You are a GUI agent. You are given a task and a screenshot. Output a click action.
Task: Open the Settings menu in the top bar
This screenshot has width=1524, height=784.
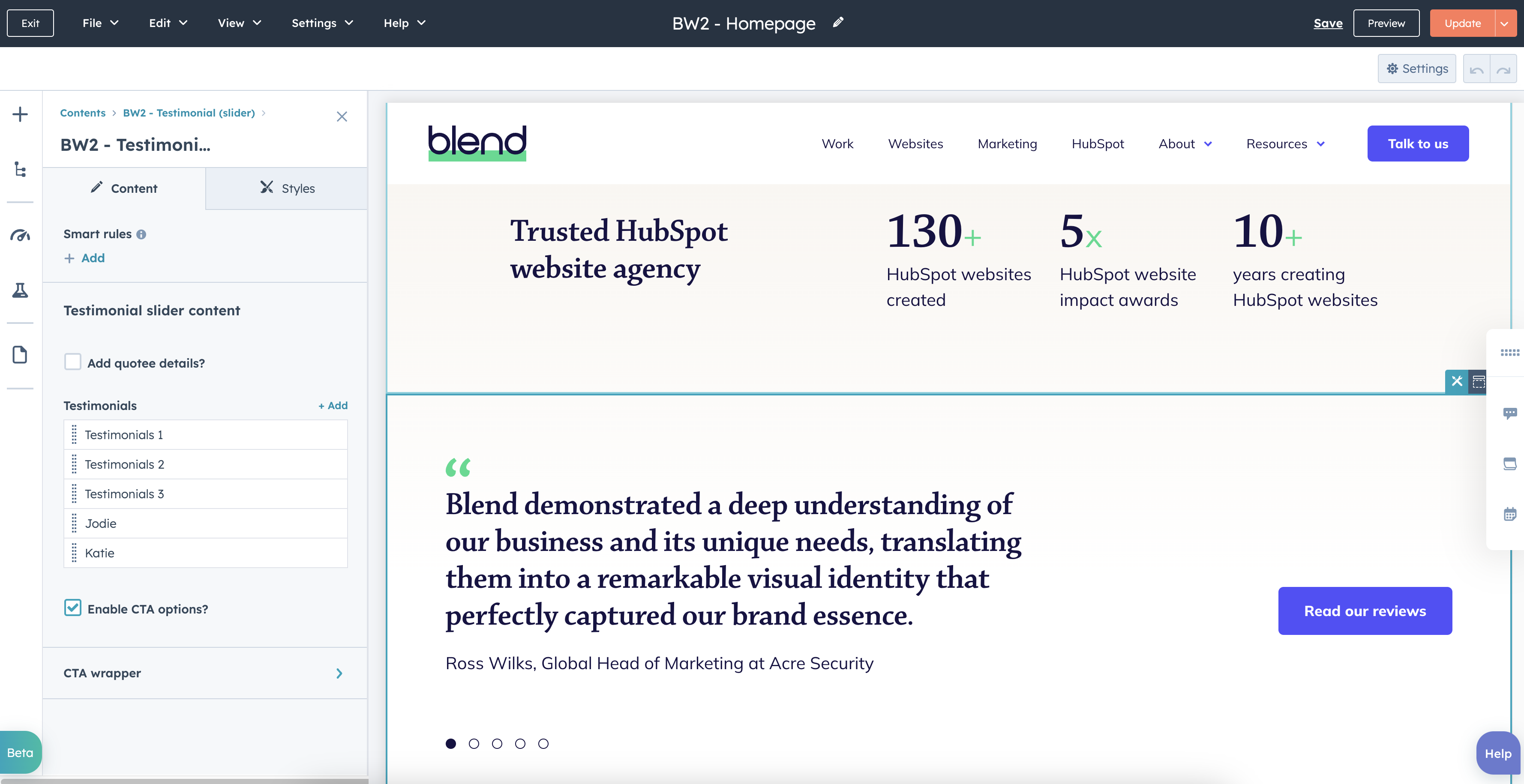click(321, 23)
